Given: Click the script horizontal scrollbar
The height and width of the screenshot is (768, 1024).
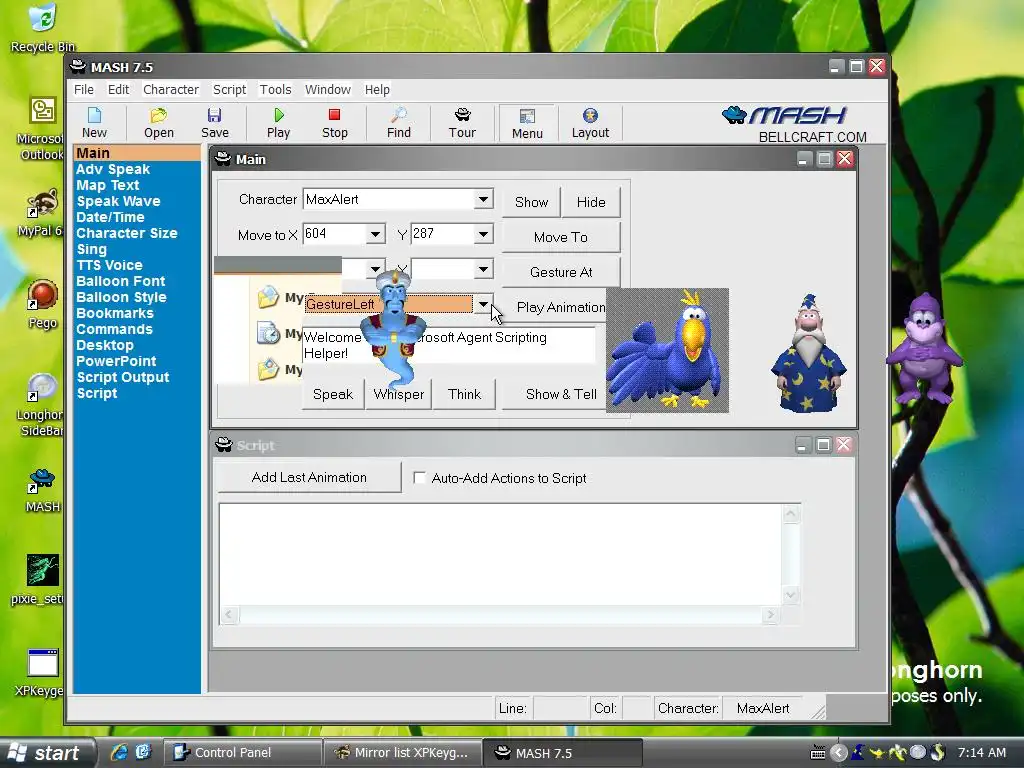Looking at the screenshot, I should [x=500, y=615].
